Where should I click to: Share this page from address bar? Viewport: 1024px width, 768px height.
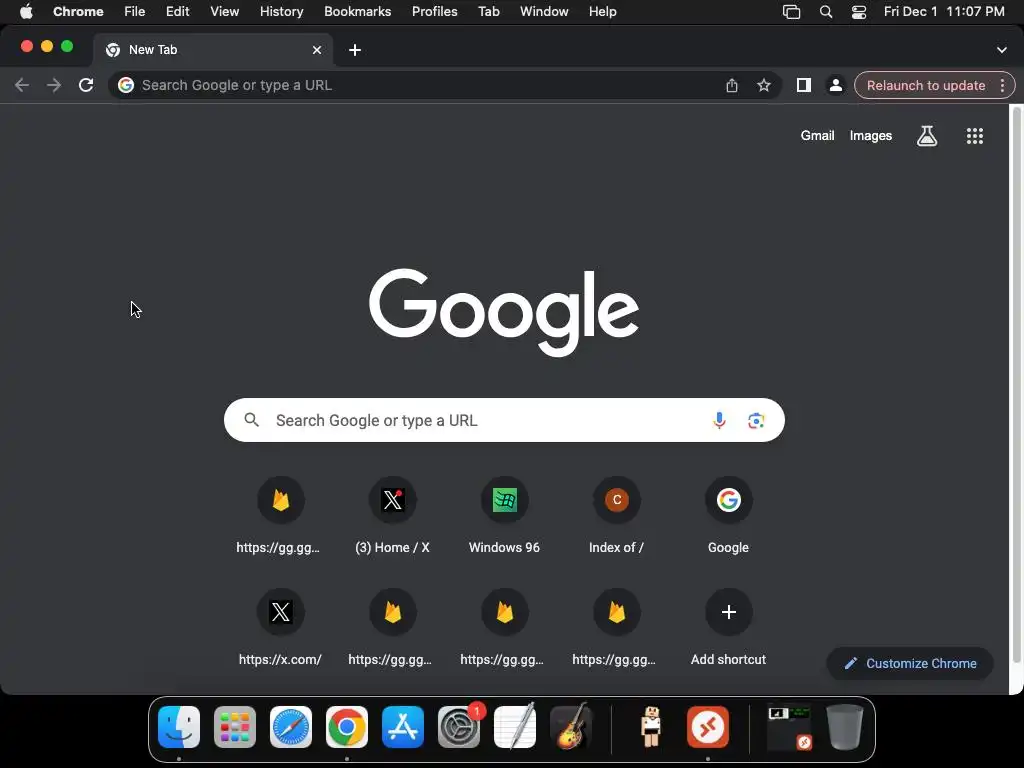tap(731, 85)
